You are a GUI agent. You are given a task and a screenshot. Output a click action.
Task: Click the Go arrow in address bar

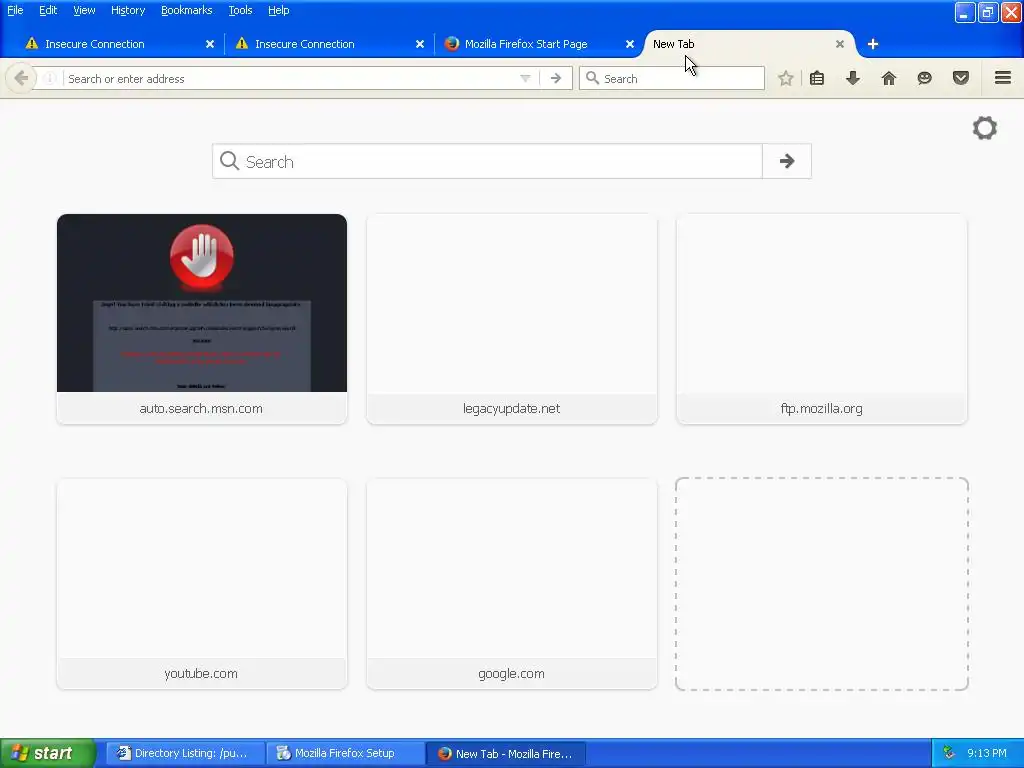click(556, 78)
